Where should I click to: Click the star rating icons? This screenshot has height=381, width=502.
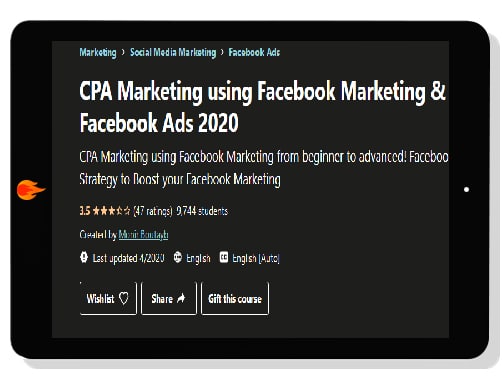tap(111, 211)
